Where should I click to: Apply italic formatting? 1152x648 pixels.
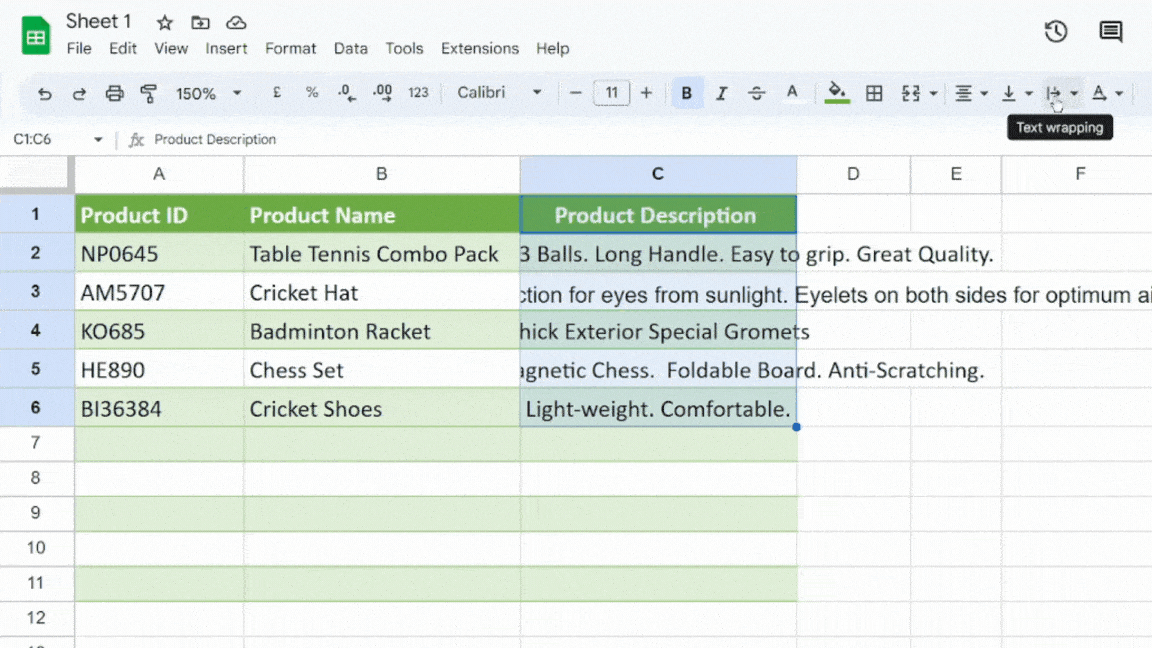721,93
